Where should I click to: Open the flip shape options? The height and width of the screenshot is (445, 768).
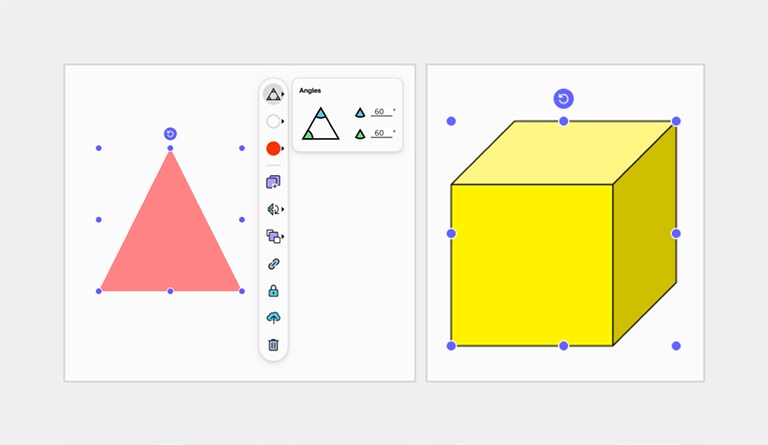[x=273, y=209]
